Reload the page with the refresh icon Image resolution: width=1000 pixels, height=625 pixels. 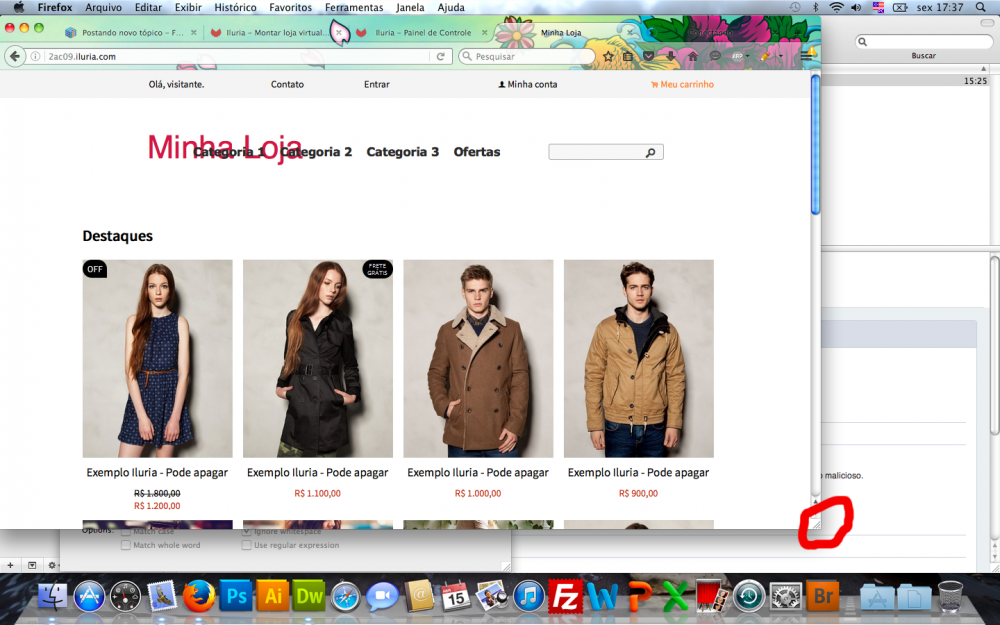coord(440,57)
